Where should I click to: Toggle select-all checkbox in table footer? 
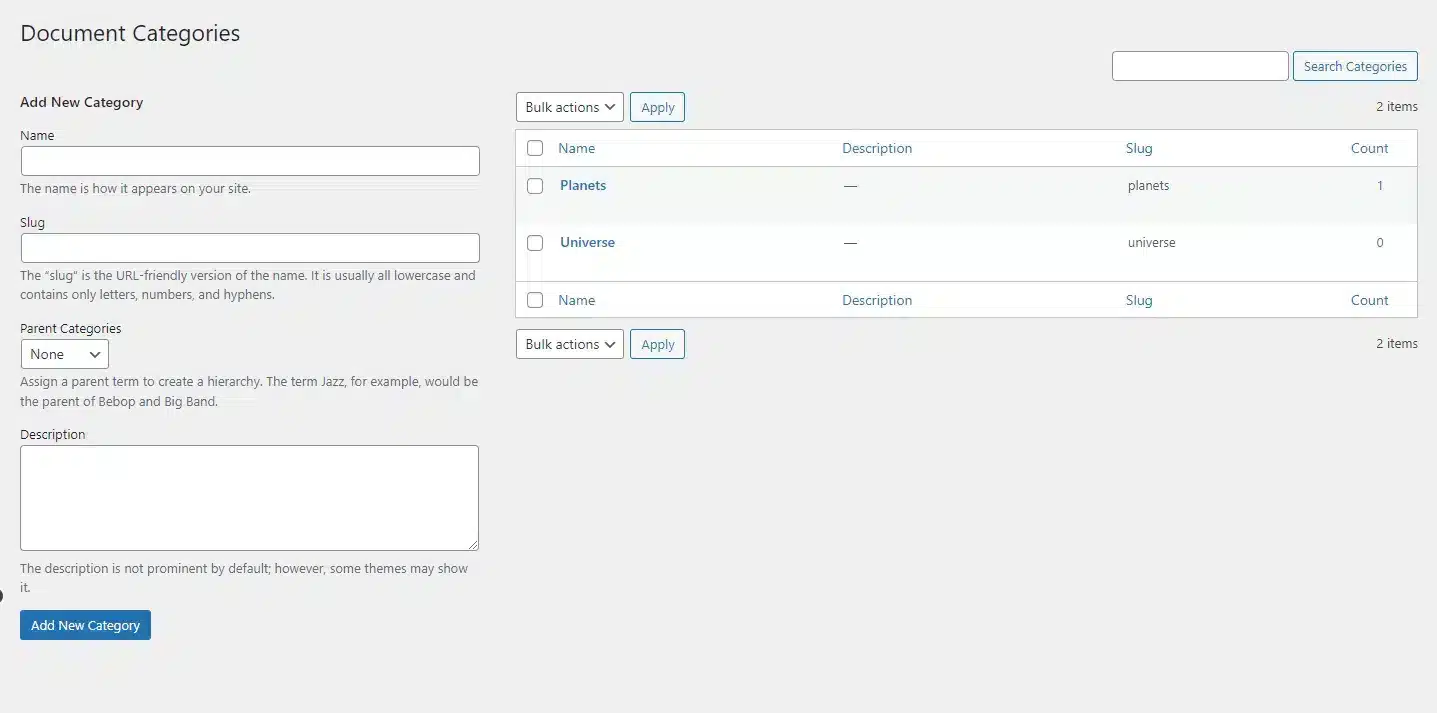click(535, 300)
